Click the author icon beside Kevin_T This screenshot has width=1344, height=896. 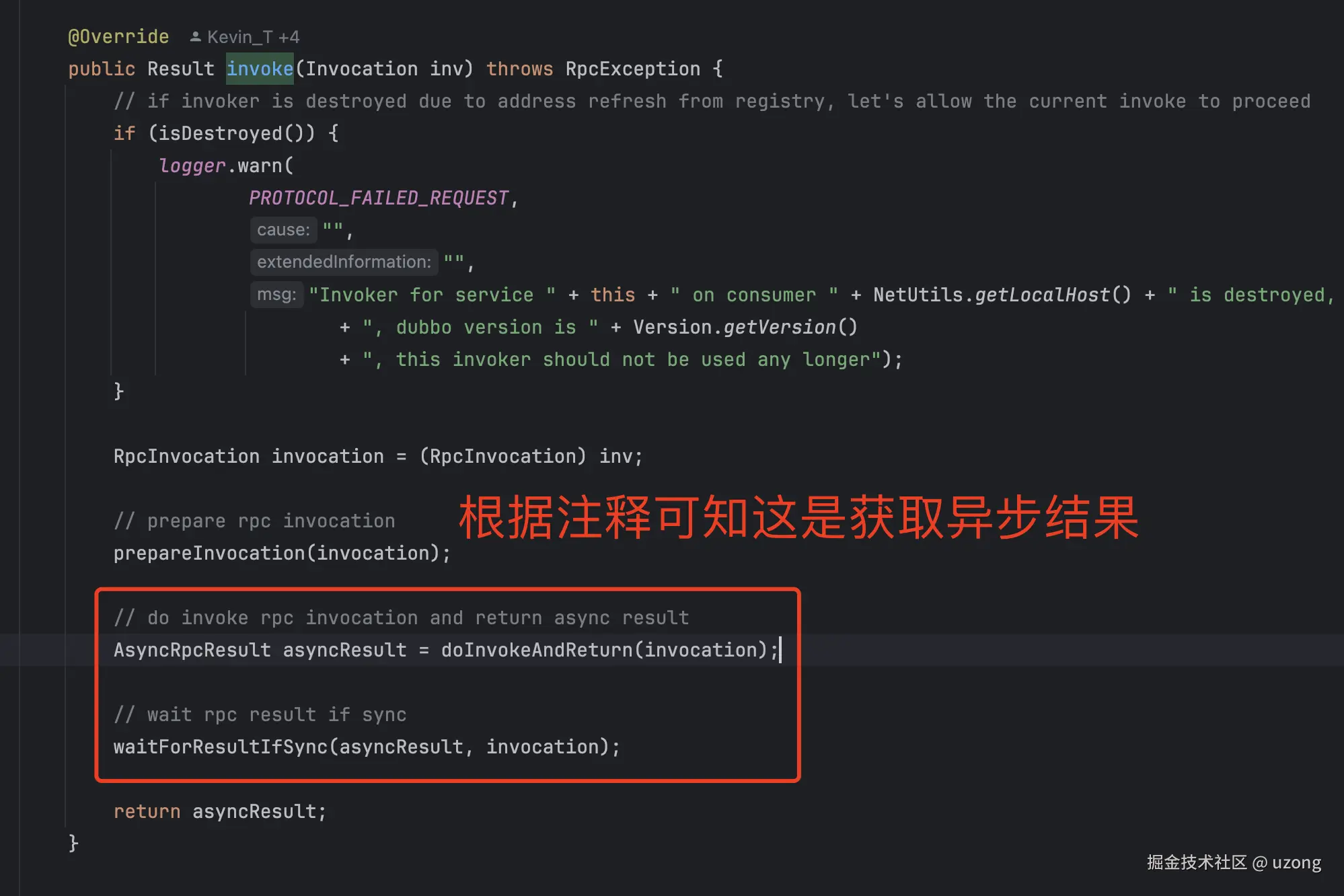coord(195,37)
